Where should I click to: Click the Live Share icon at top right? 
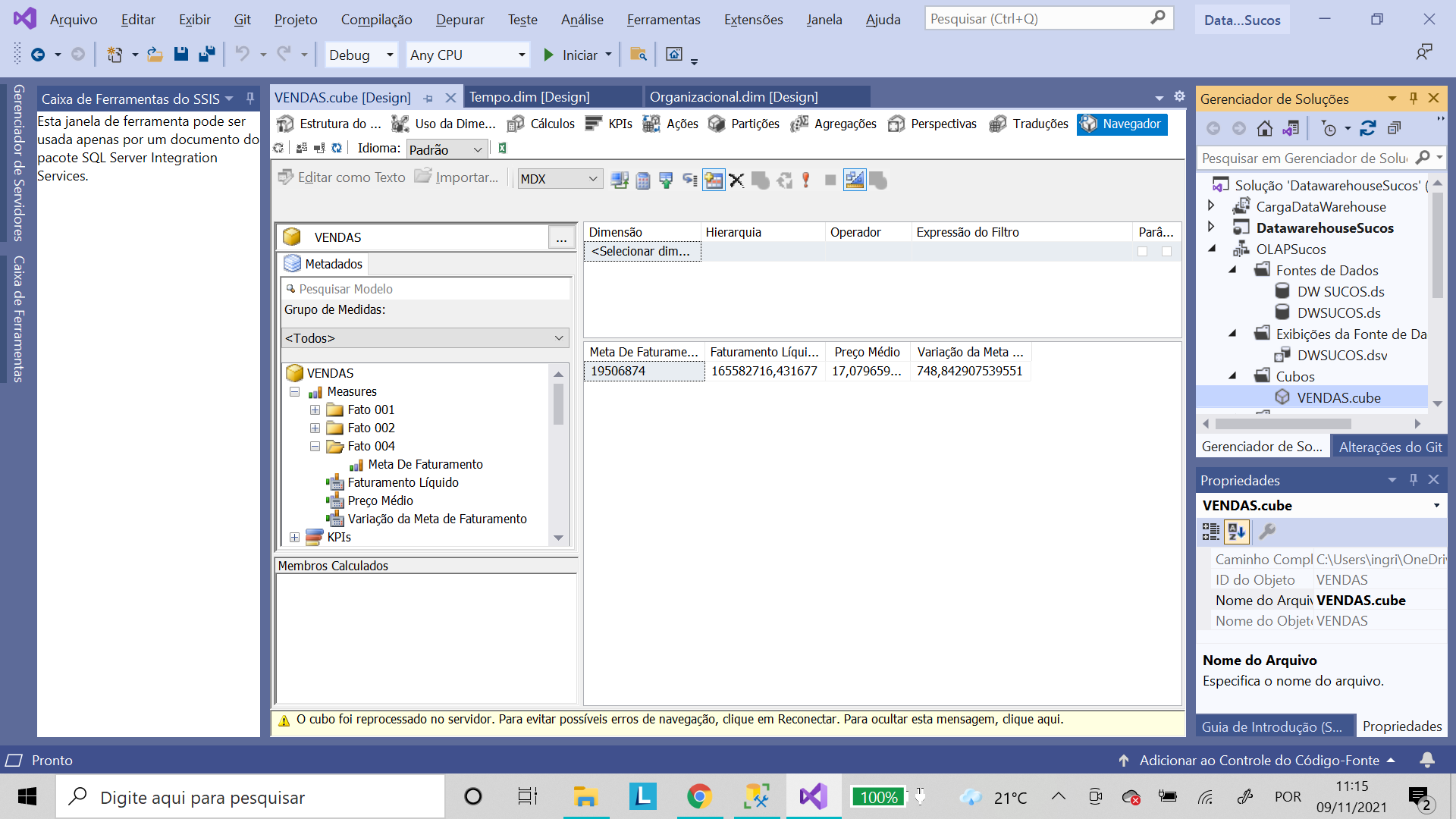pyautogui.click(x=1424, y=53)
